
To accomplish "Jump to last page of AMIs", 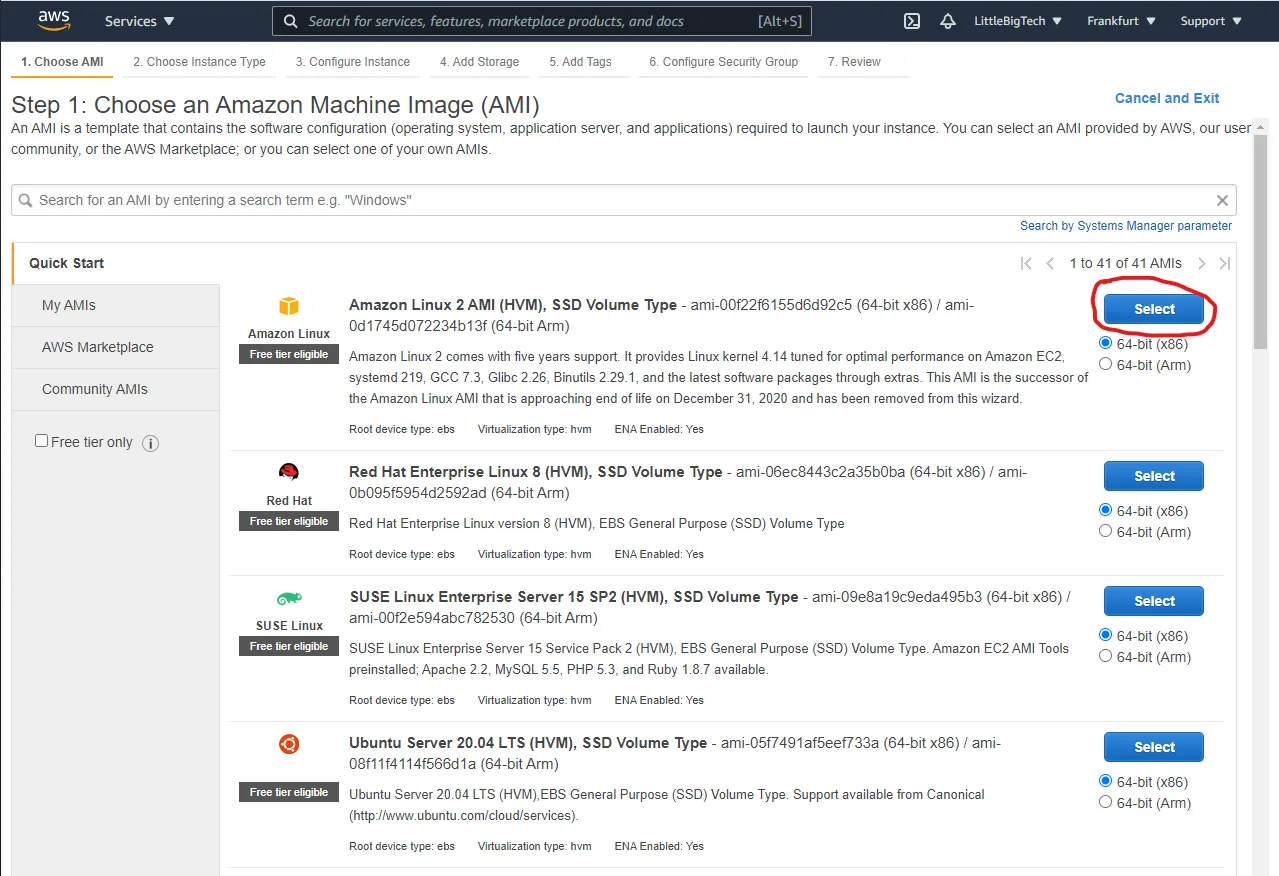I will click(1225, 264).
